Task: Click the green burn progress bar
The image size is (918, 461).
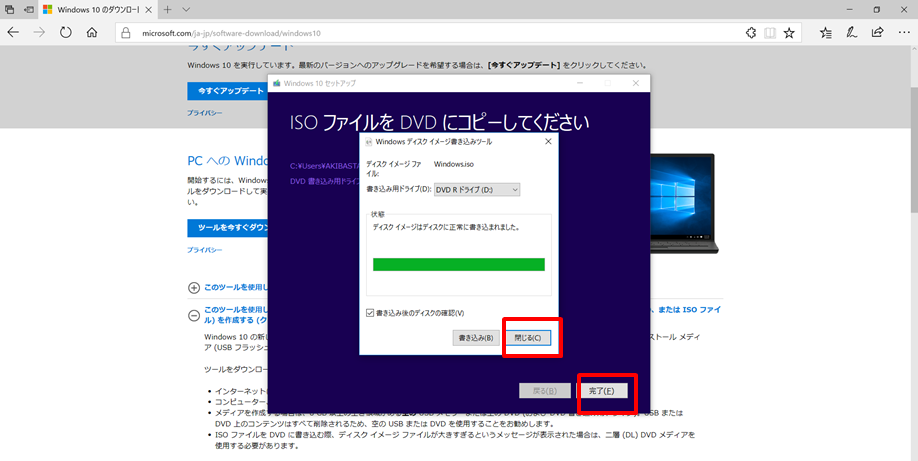Action: [458, 265]
